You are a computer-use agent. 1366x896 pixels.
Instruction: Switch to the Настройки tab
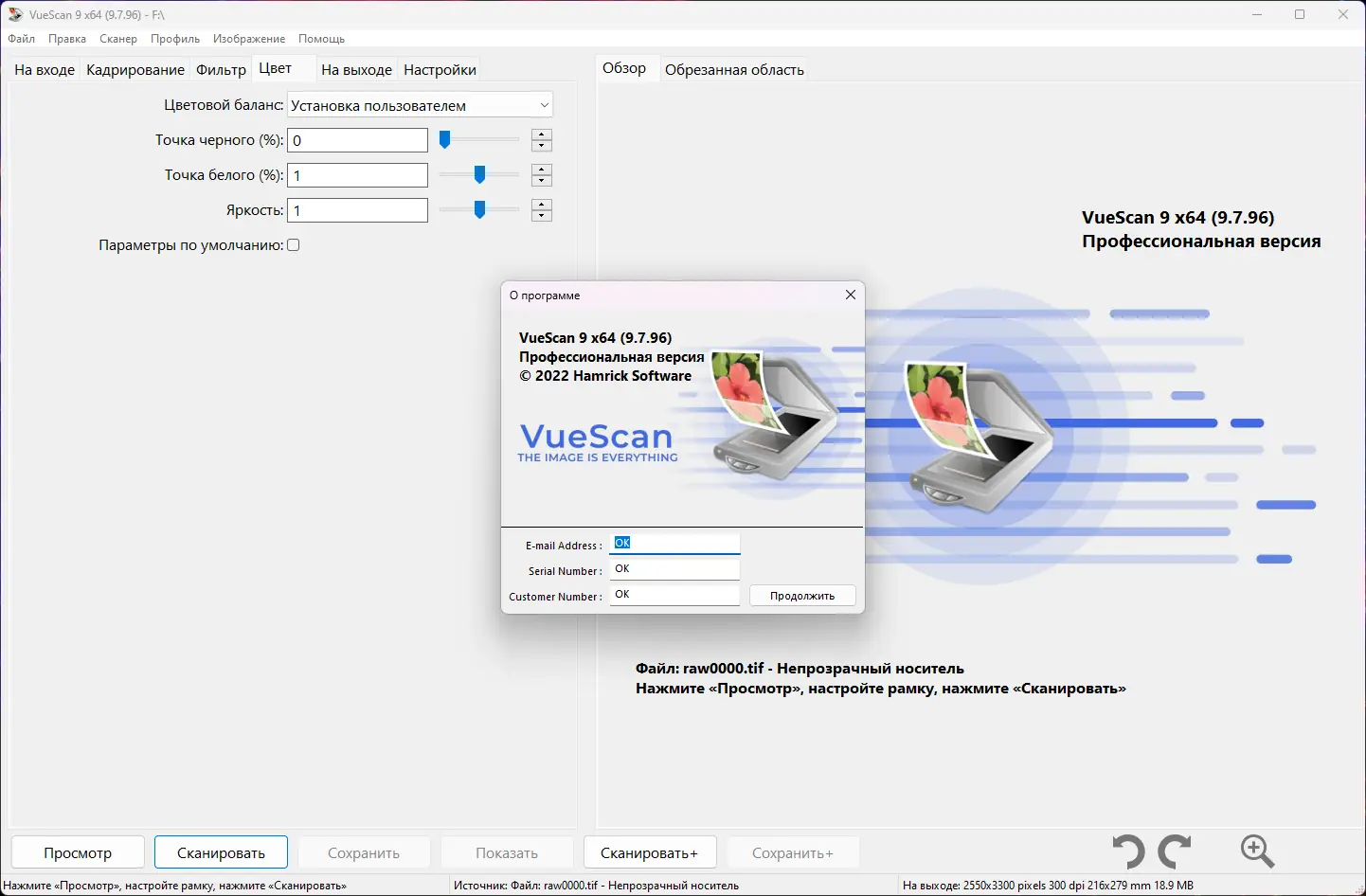coord(440,70)
